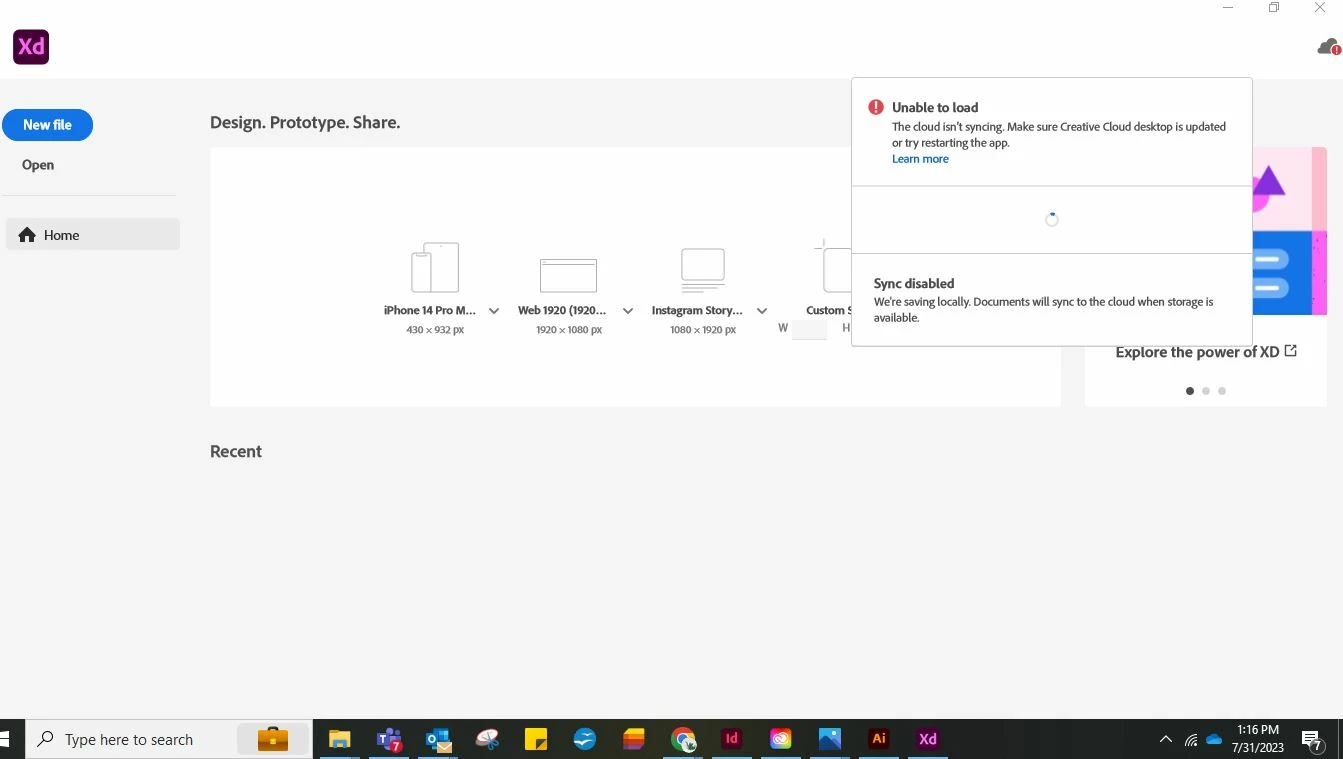Select the Web 1920 artboard preset

pyautogui.click(x=568, y=274)
